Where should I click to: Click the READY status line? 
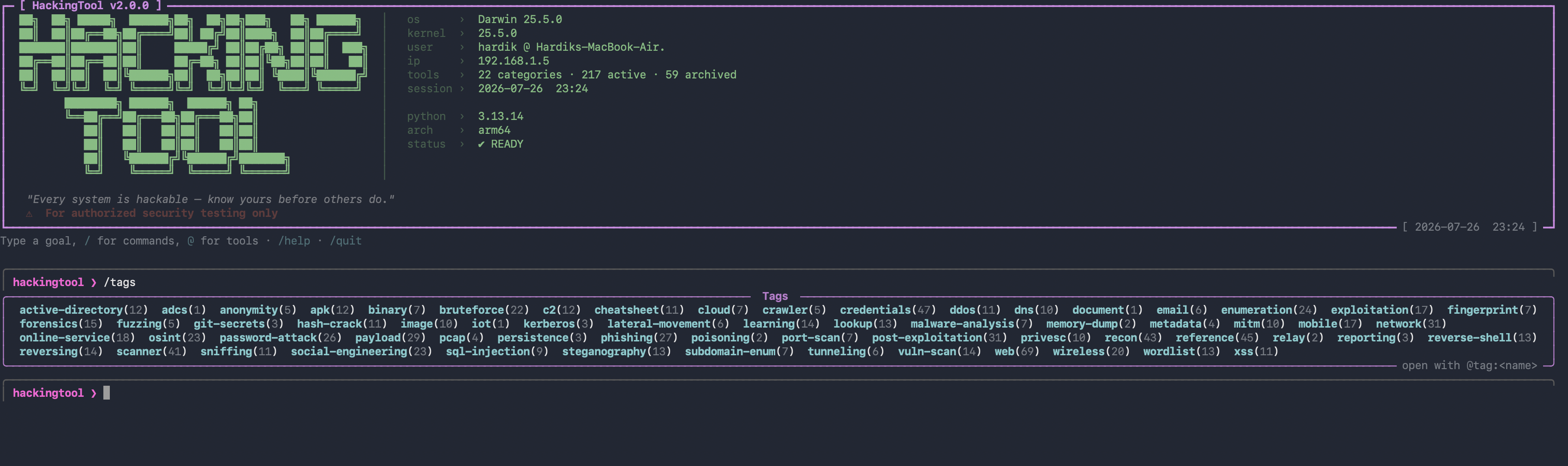(500, 144)
